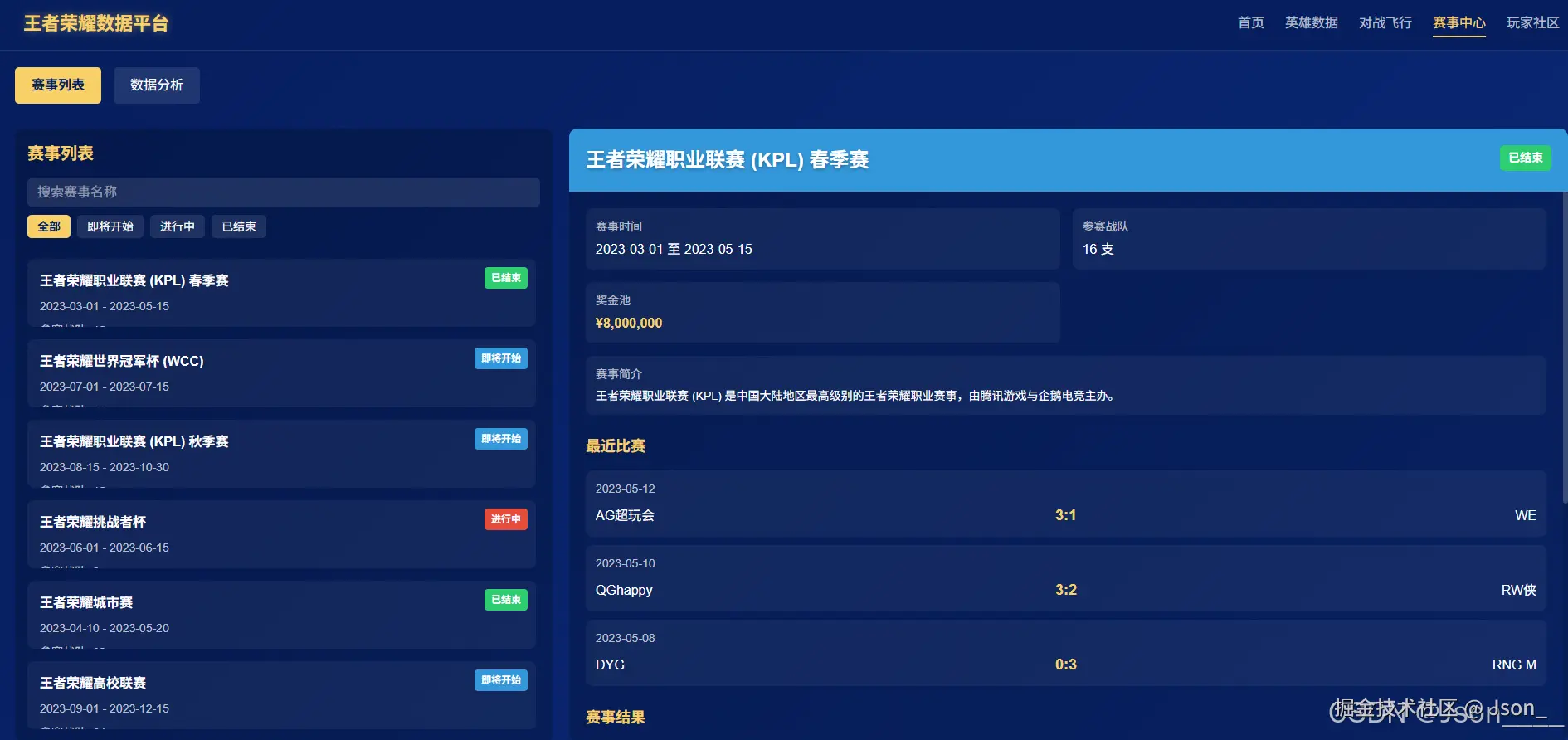This screenshot has height=740, width=1568.
Task: Filter tournaments by 全部
Action: click(49, 226)
